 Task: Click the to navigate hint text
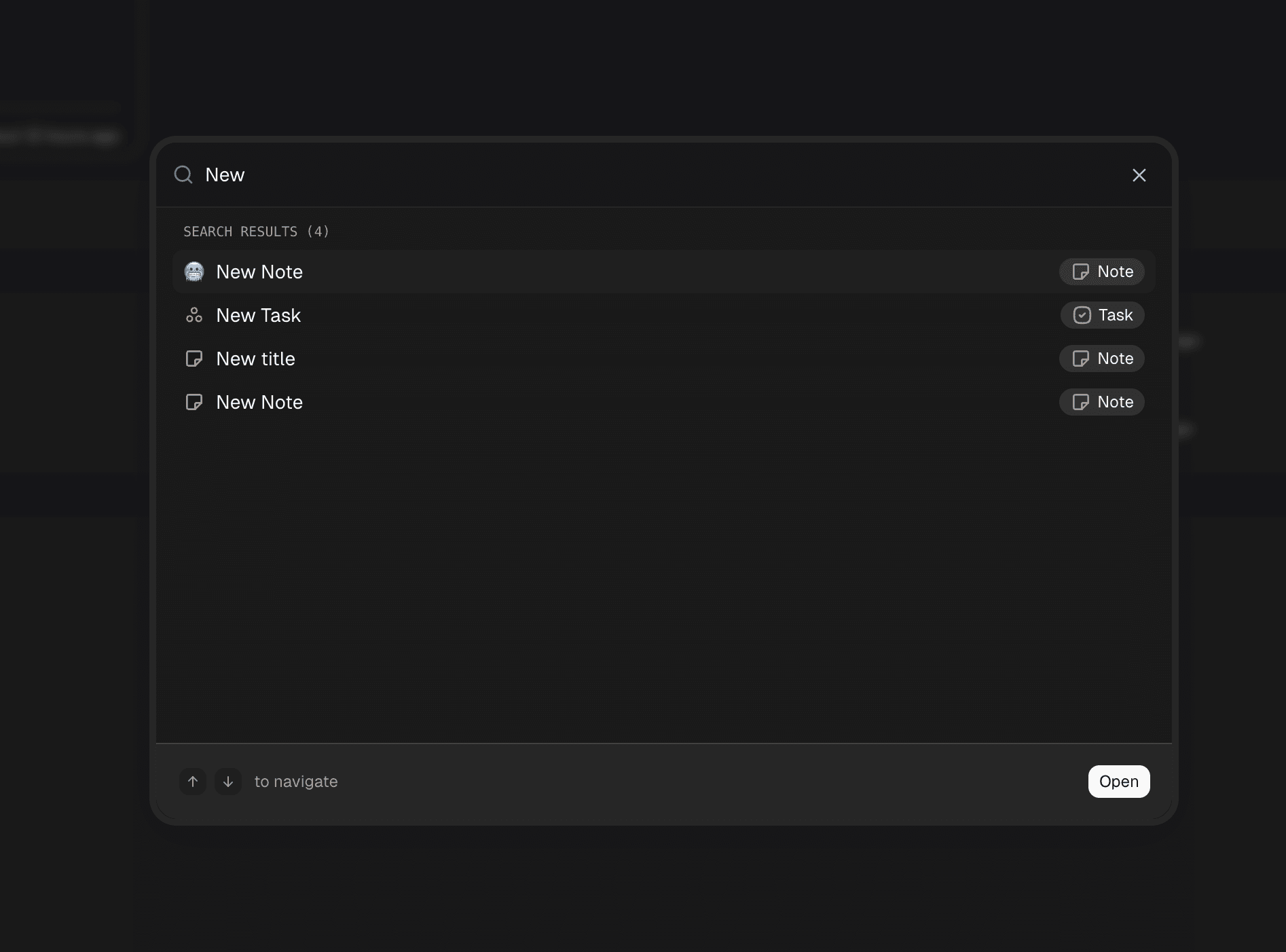[296, 782]
